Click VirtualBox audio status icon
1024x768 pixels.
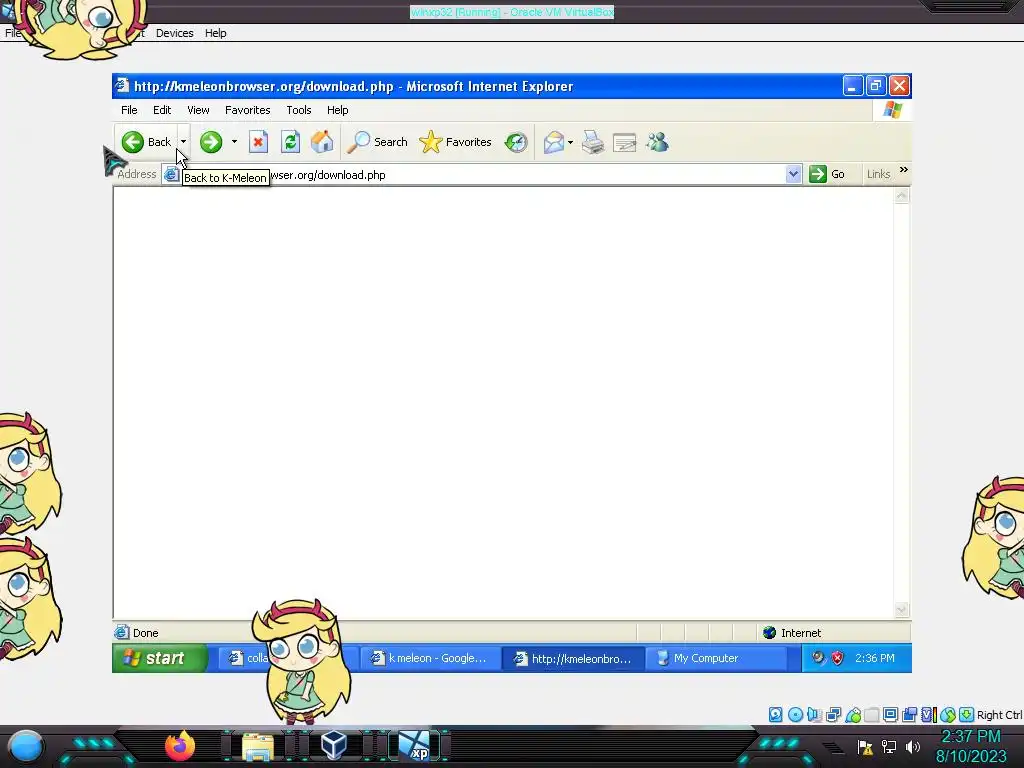[814, 714]
